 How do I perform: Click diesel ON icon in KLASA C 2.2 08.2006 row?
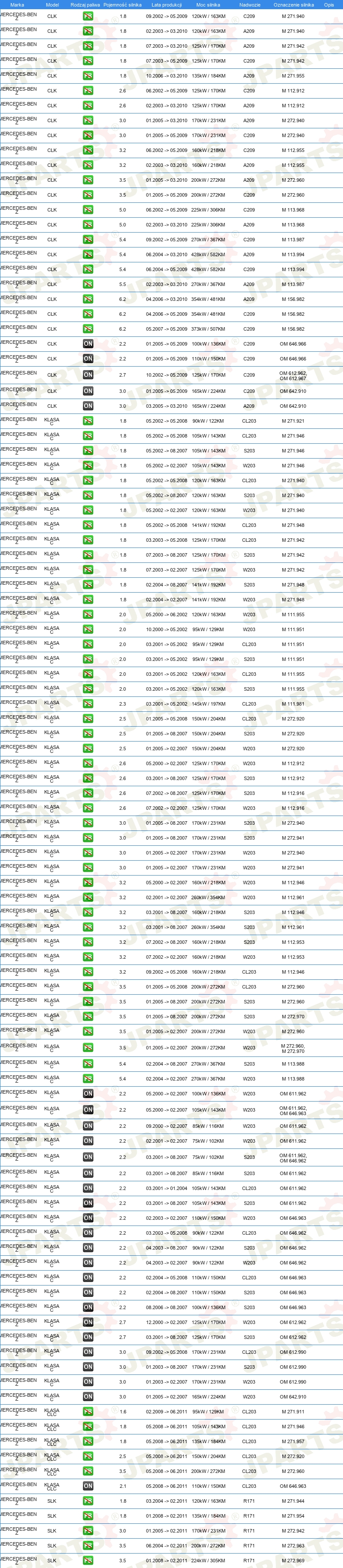(88, 1307)
